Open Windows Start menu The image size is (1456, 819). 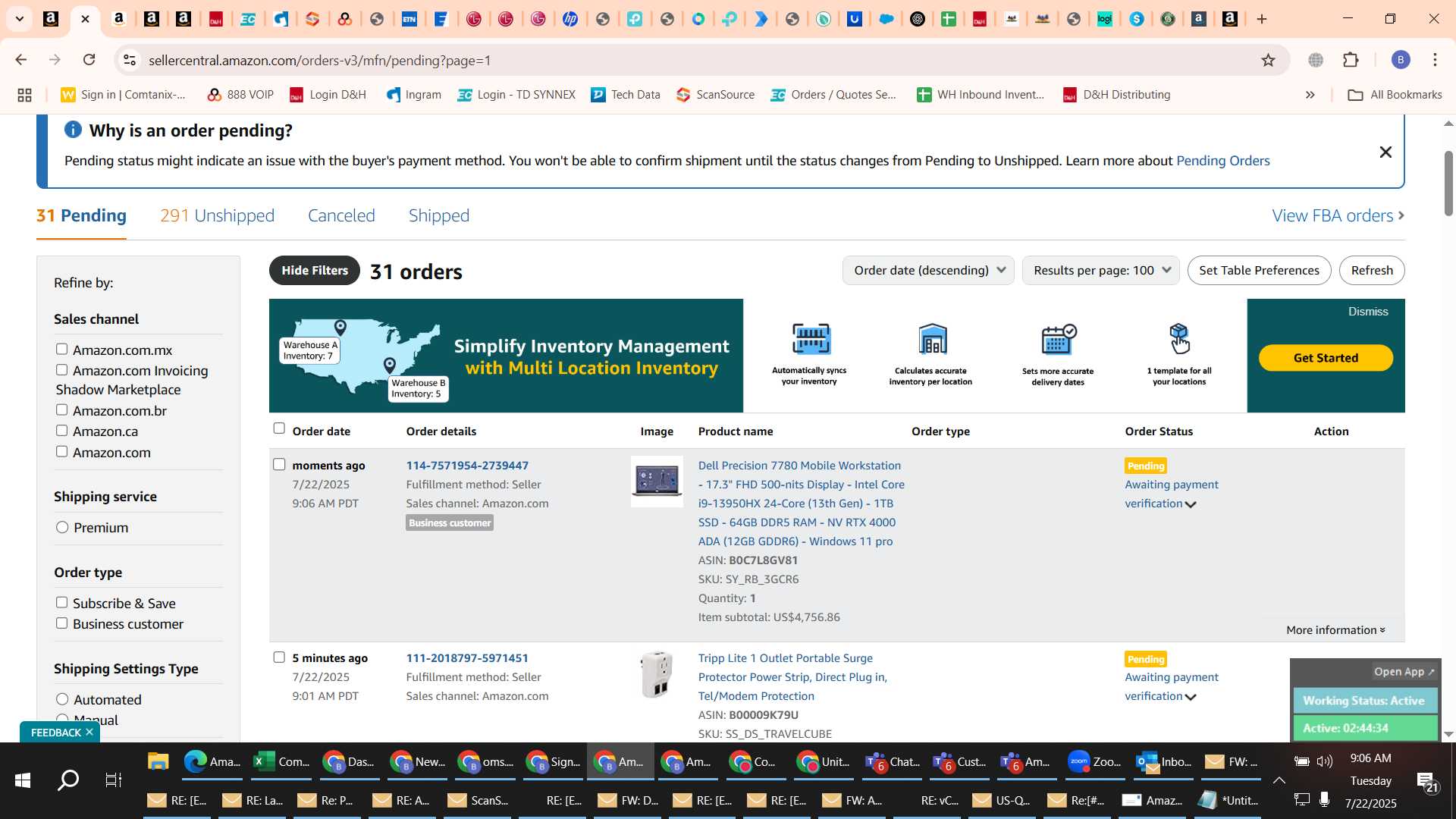coord(22,780)
